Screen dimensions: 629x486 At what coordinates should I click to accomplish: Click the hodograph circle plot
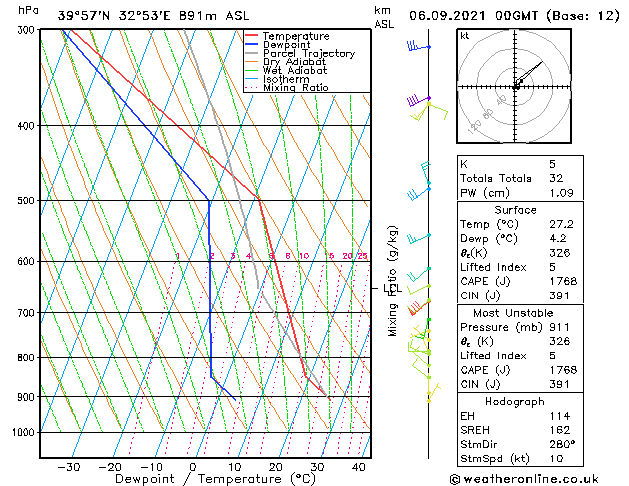coord(515,87)
